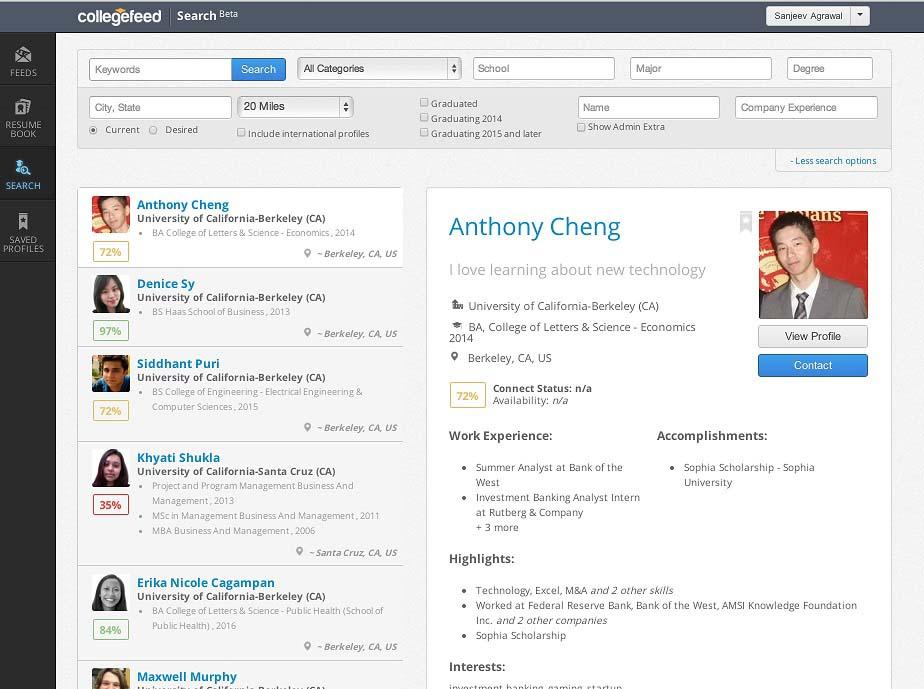924x689 pixels.
Task: Click location pin beside Berkeley, CA, US in detail
Action: click(x=454, y=357)
